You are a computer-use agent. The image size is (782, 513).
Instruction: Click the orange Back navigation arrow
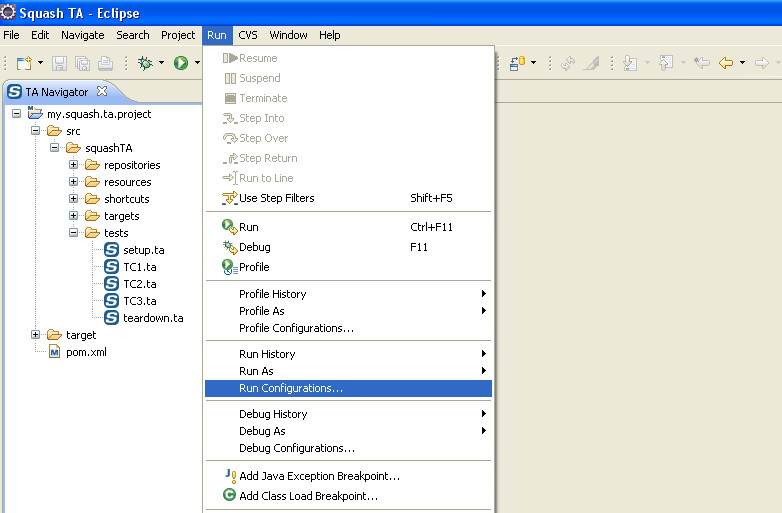[726, 63]
